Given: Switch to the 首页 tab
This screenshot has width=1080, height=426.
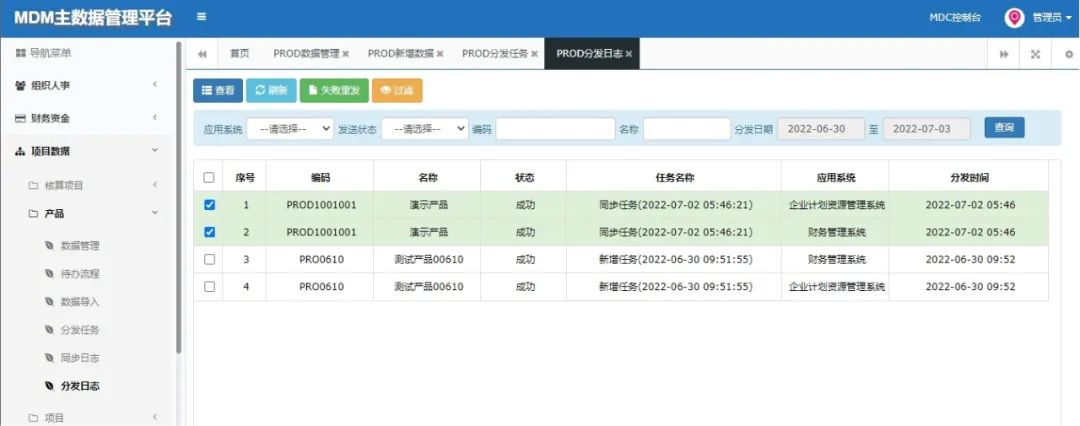Looking at the screenshot, I should (x=239, y=54).
